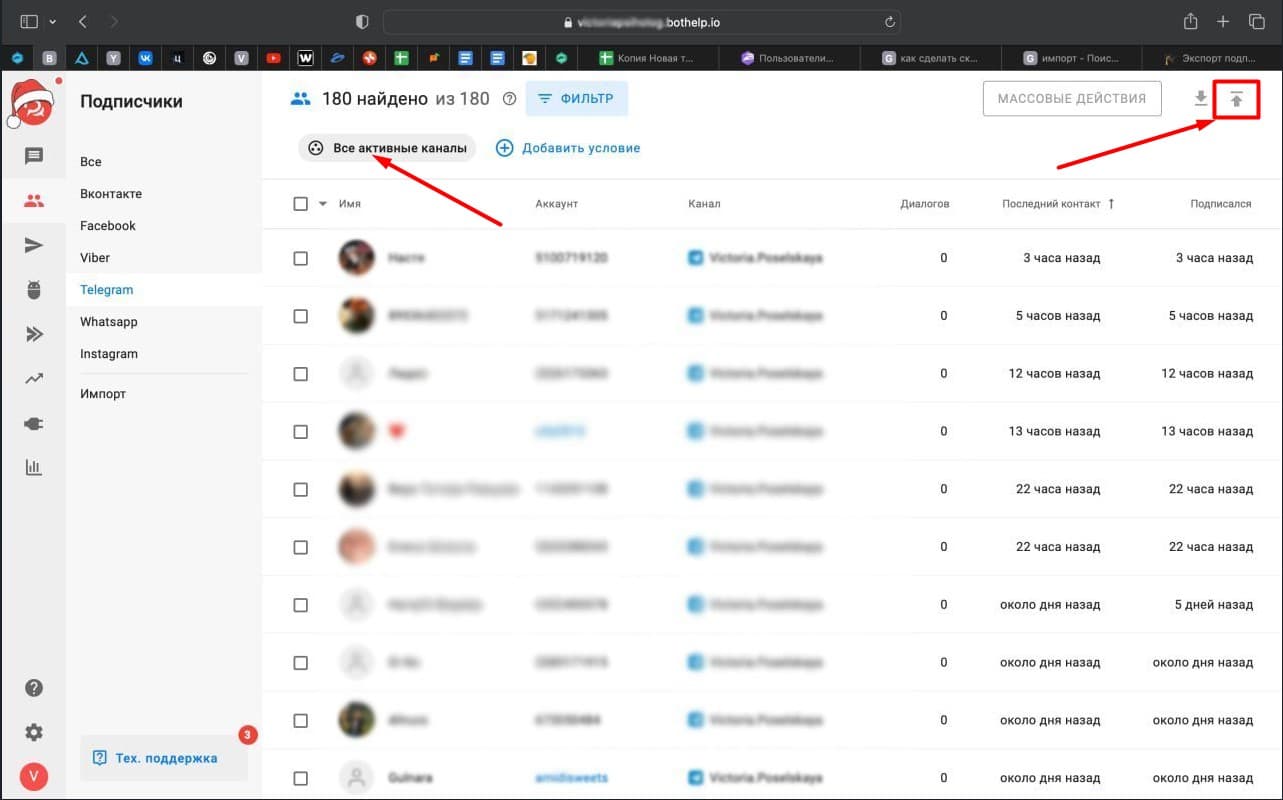Tick the checkbox in the Gulnara row

[x=301, y=777]
